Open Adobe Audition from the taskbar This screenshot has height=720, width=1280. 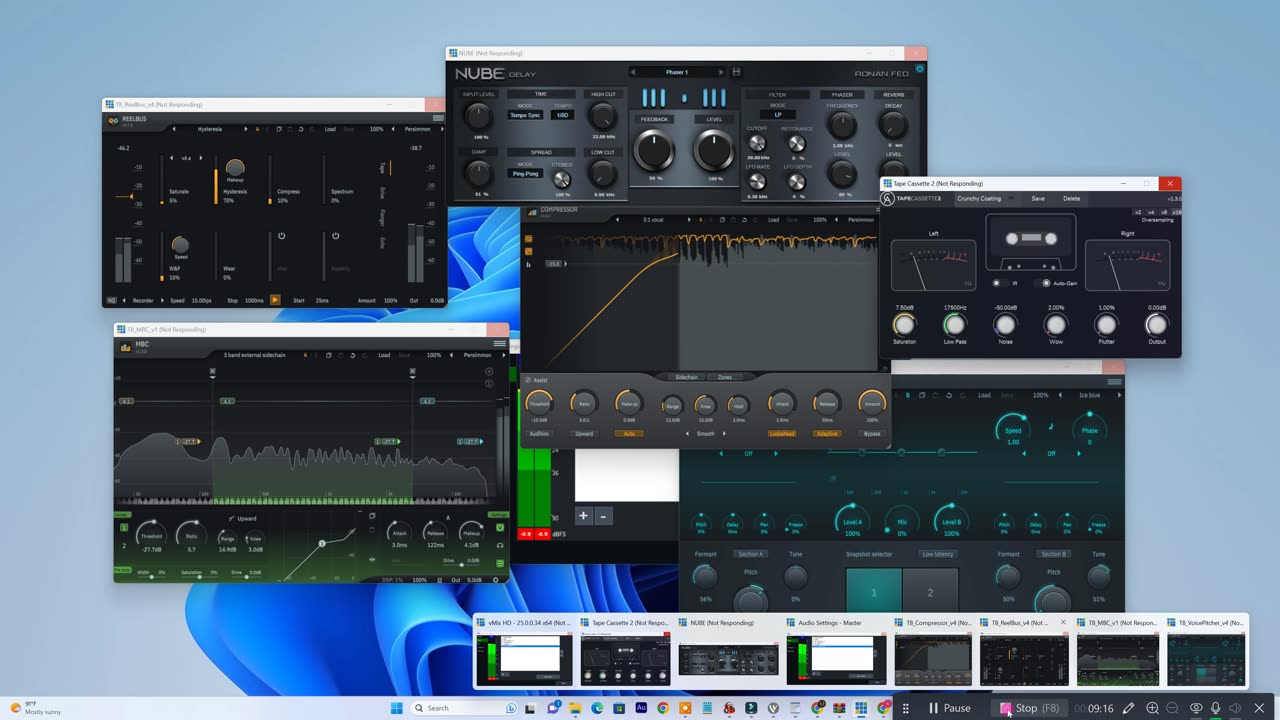(x=640, y=708)
